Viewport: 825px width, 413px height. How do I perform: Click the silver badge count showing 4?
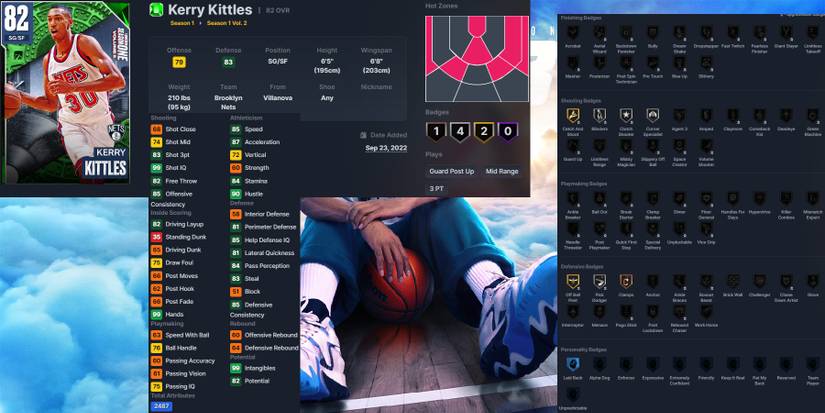tap(459, 130)
